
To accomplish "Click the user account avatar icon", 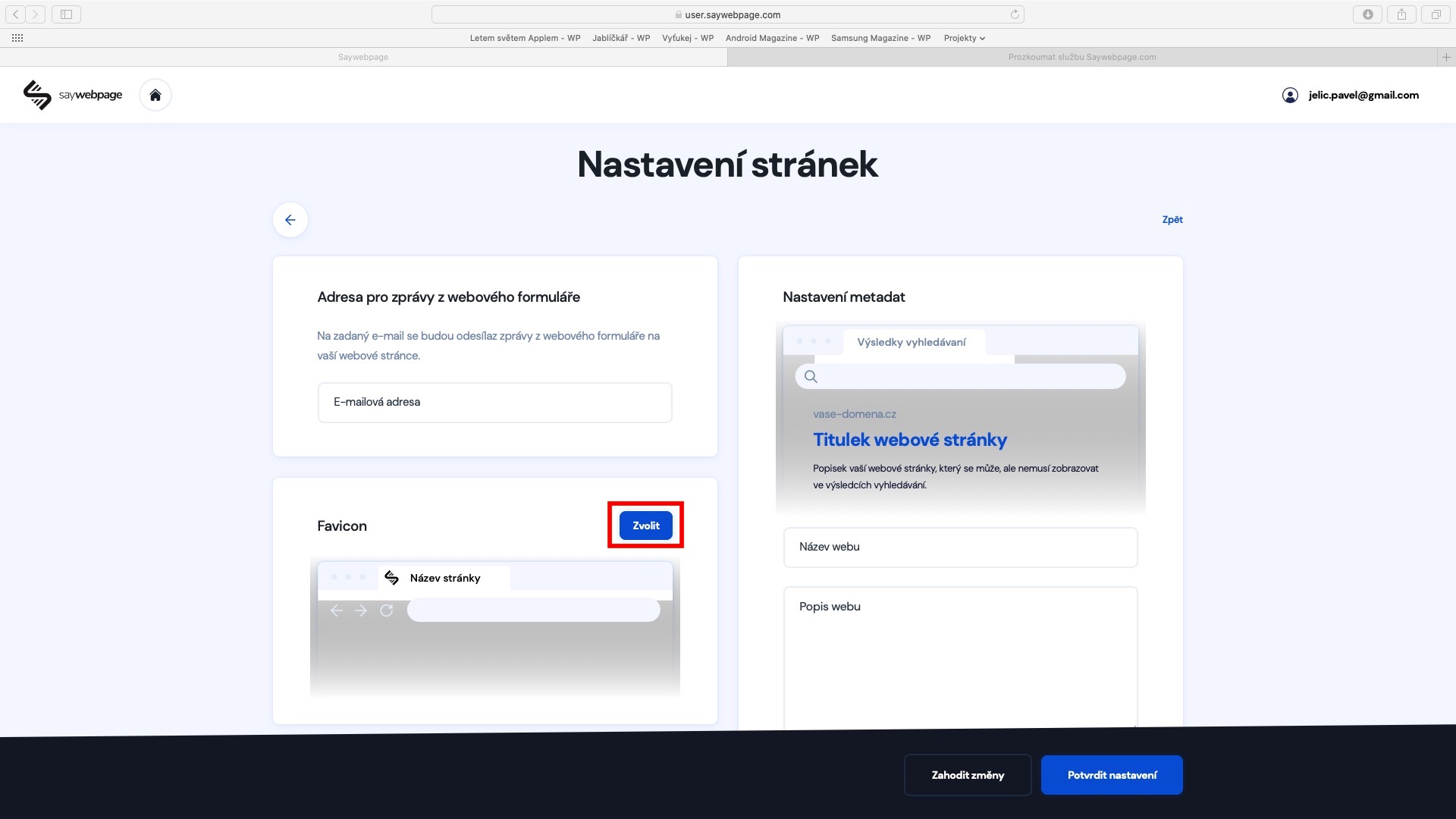I will (1290, 95).
